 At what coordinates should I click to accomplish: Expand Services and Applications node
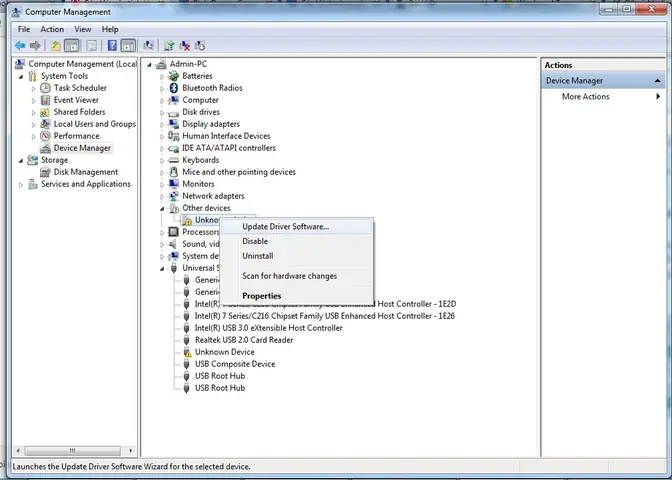pos(21,185)
